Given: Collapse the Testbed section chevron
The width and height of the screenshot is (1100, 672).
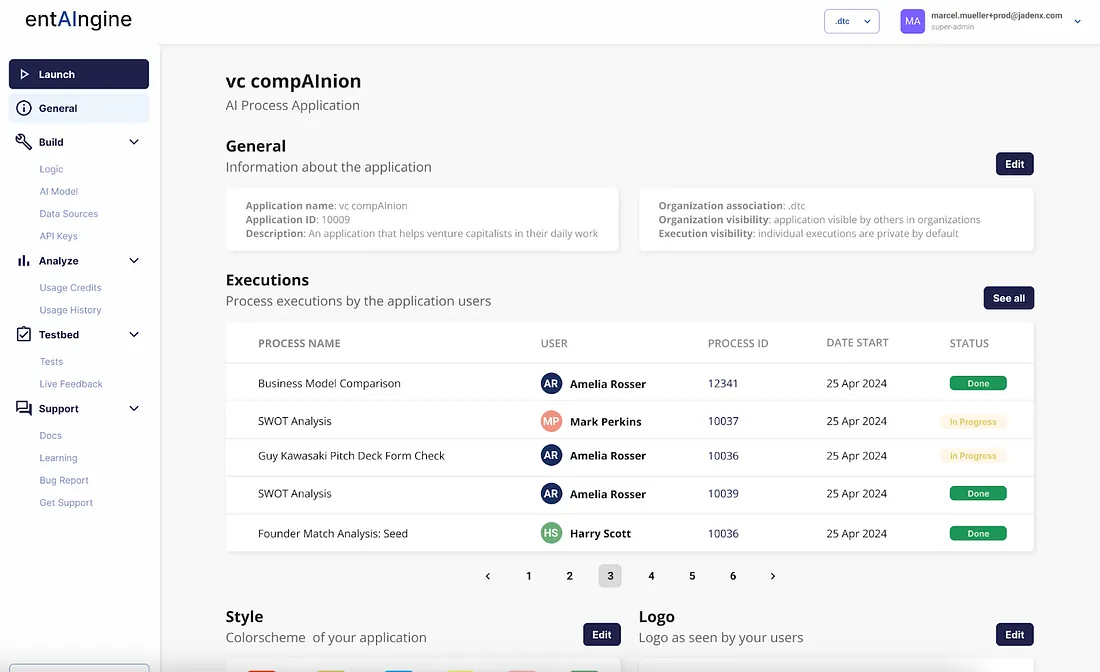Looking at the screenshot, I should tap(134, 335).
